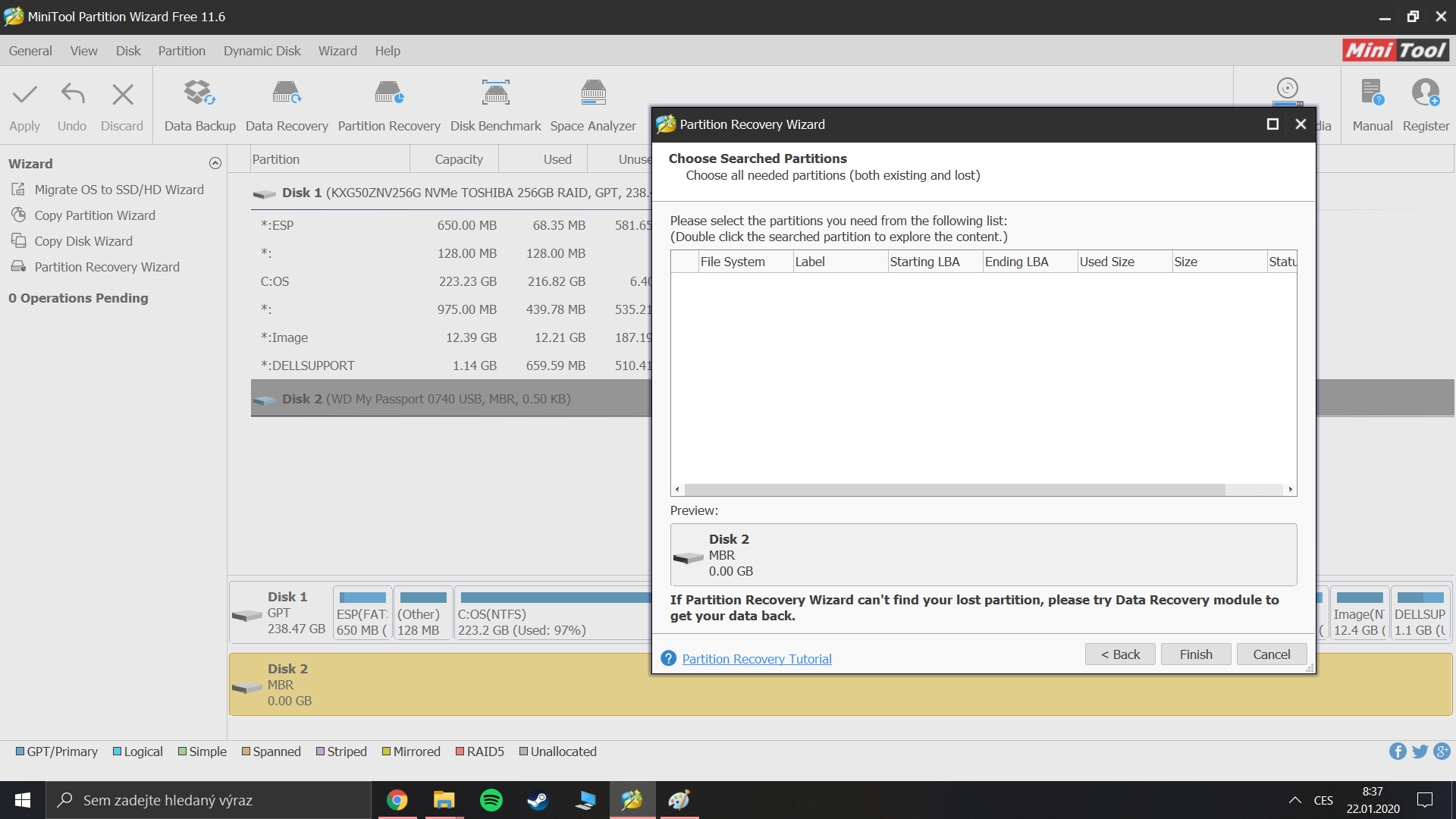Click the GPT/Primary legend color swatch
1456x819 pixels.
20,752
